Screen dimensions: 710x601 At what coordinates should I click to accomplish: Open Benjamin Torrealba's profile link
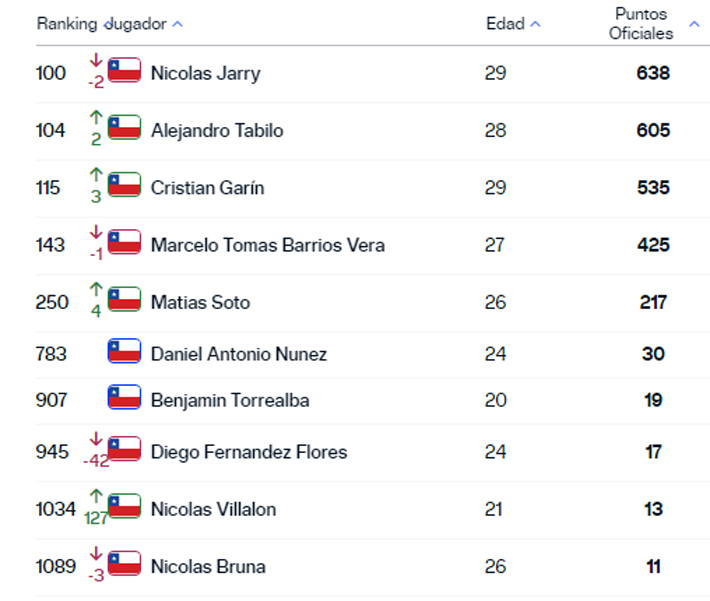(230, 400)
